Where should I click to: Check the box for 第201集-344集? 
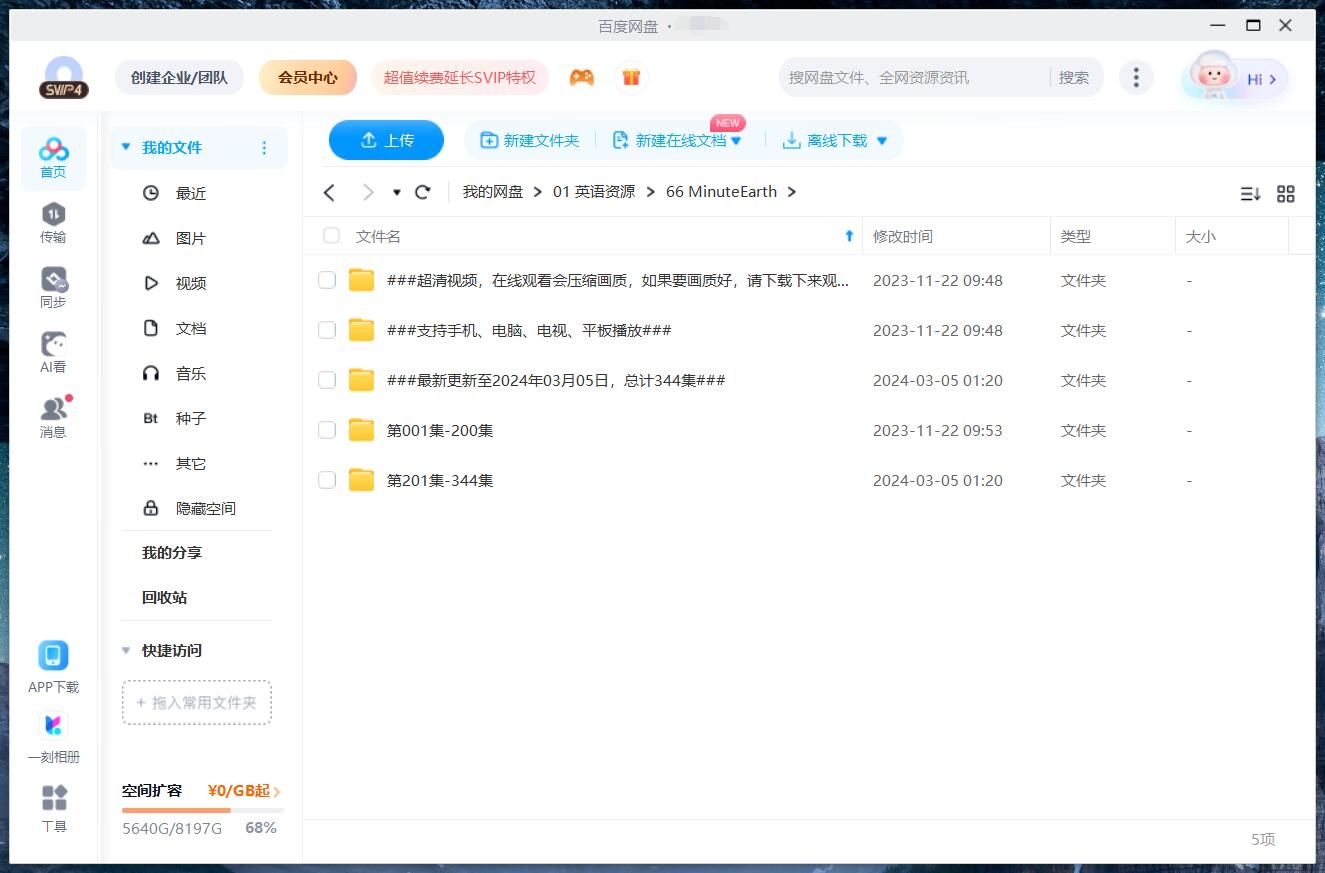327,480
